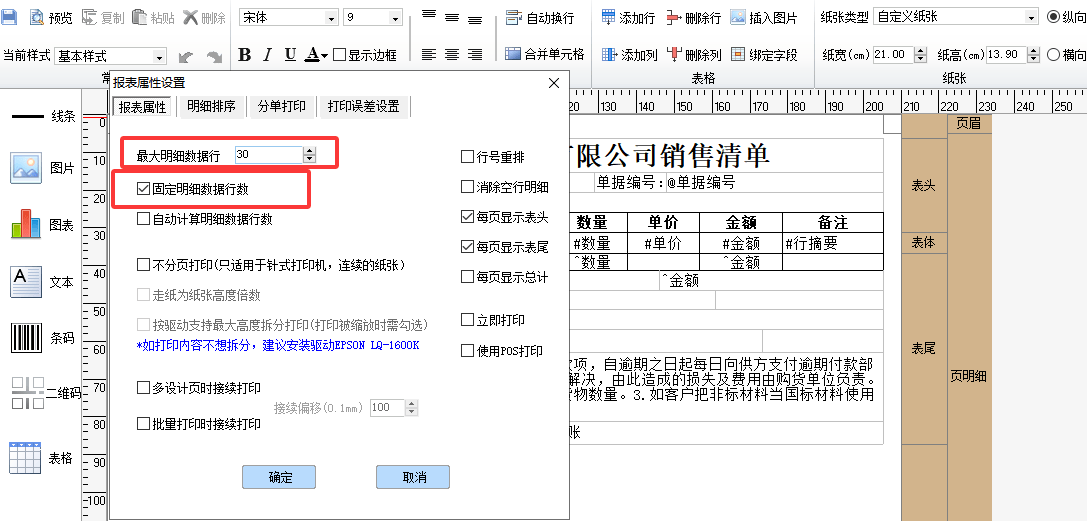Select the QR code (二维码) tool

(x=27, y=393)
